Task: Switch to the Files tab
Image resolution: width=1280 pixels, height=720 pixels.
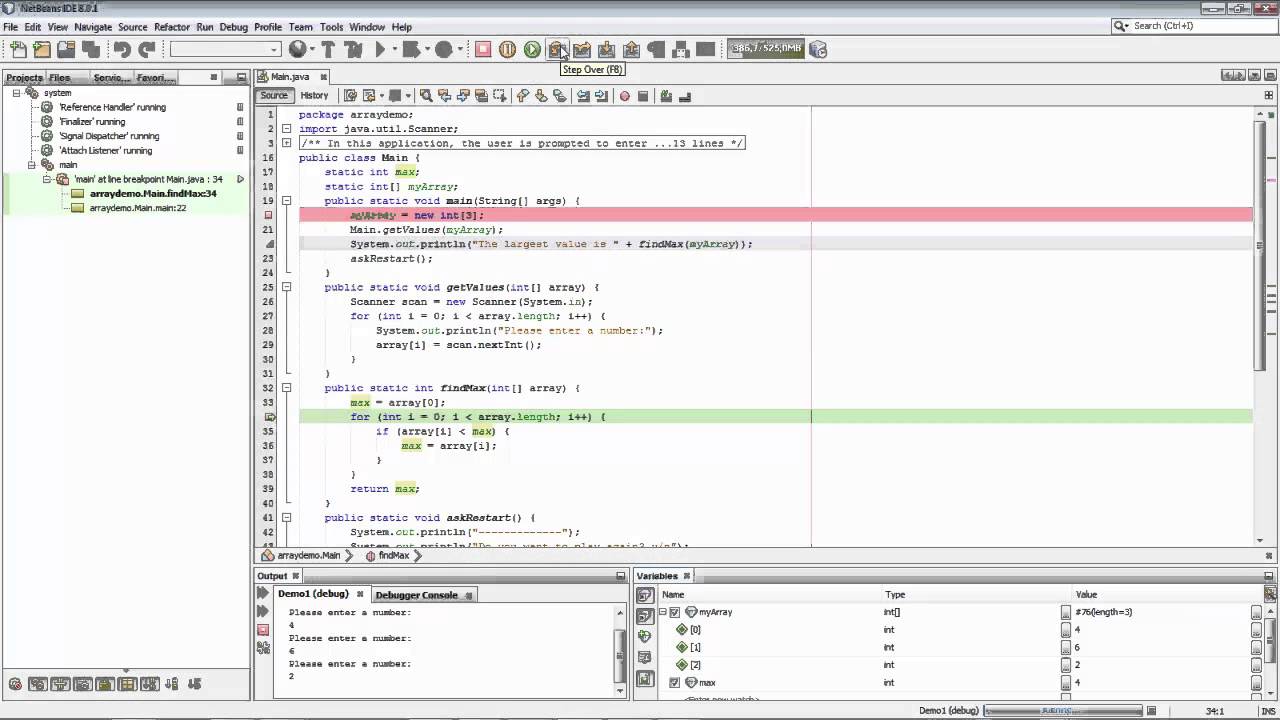Action: 60,77
